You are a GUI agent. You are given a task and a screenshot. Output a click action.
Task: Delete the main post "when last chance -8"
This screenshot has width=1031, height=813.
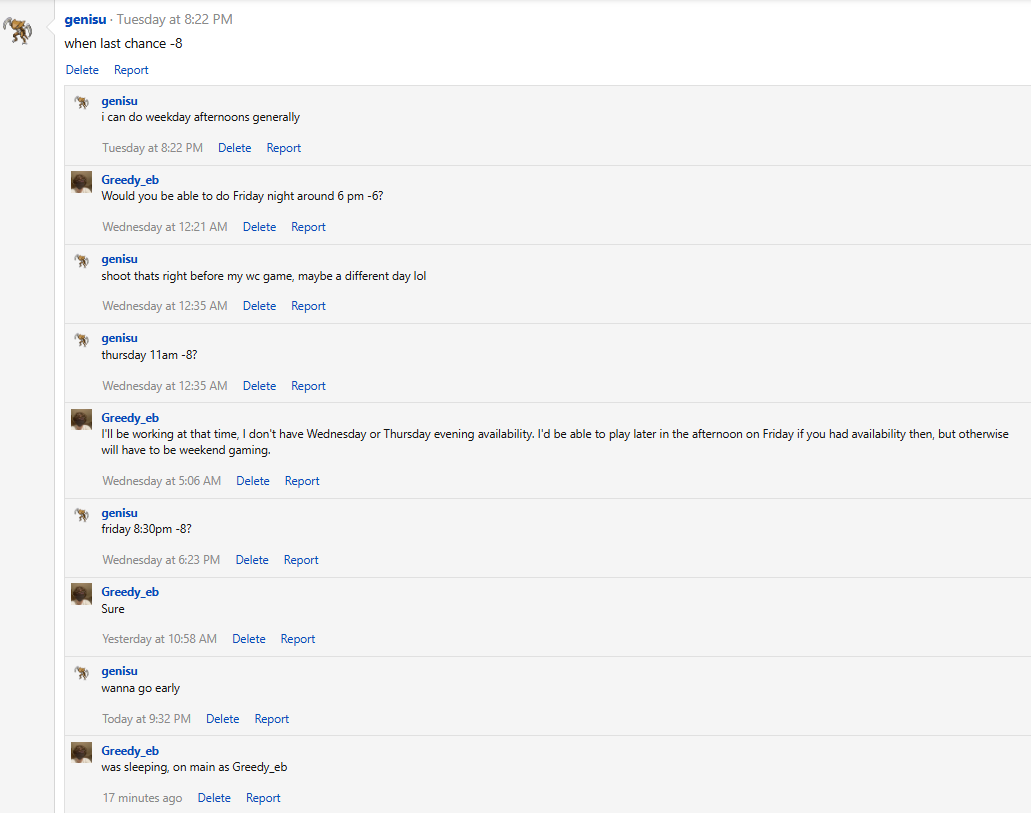coord(82,70)
